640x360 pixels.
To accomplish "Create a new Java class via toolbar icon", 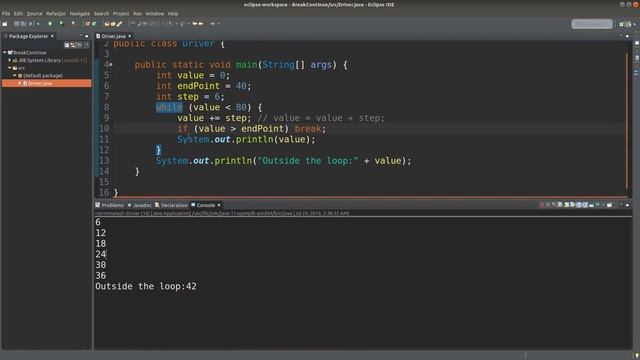I will coord(94,24).
